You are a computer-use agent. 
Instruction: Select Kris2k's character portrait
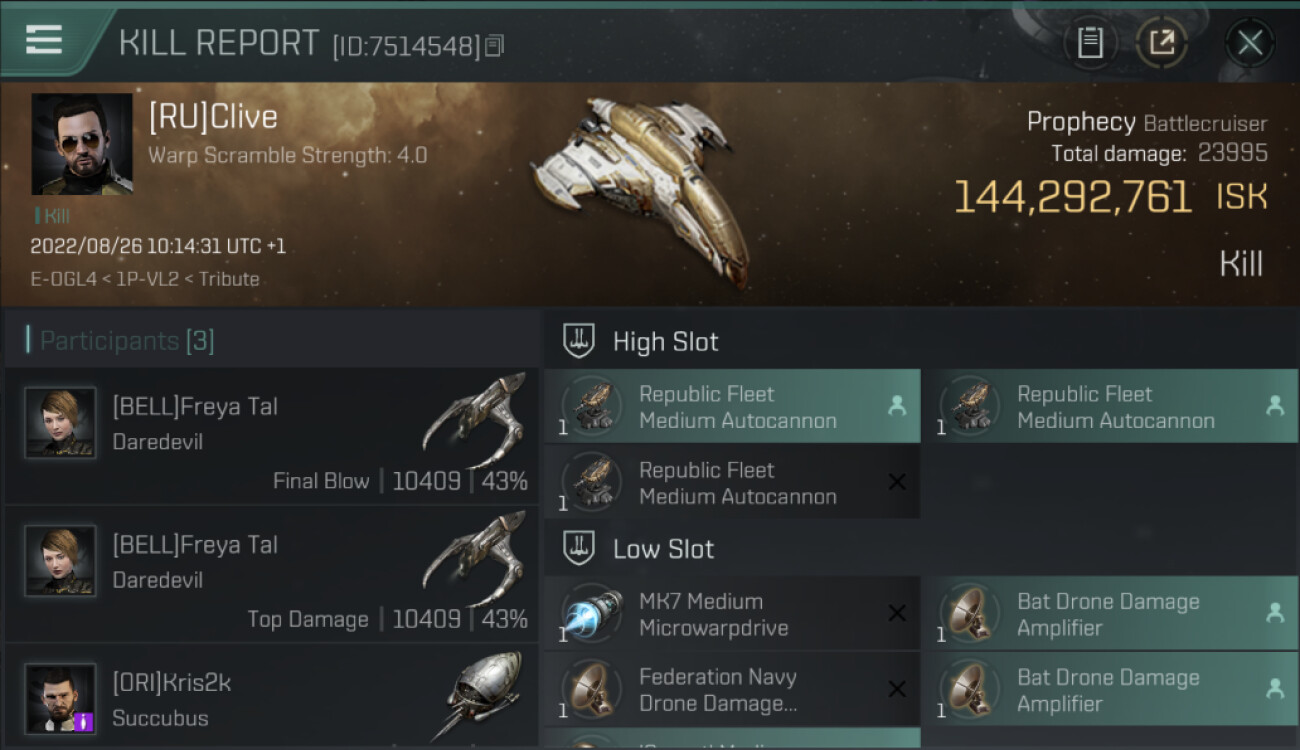pyautogui.click(x=60, y=698)
